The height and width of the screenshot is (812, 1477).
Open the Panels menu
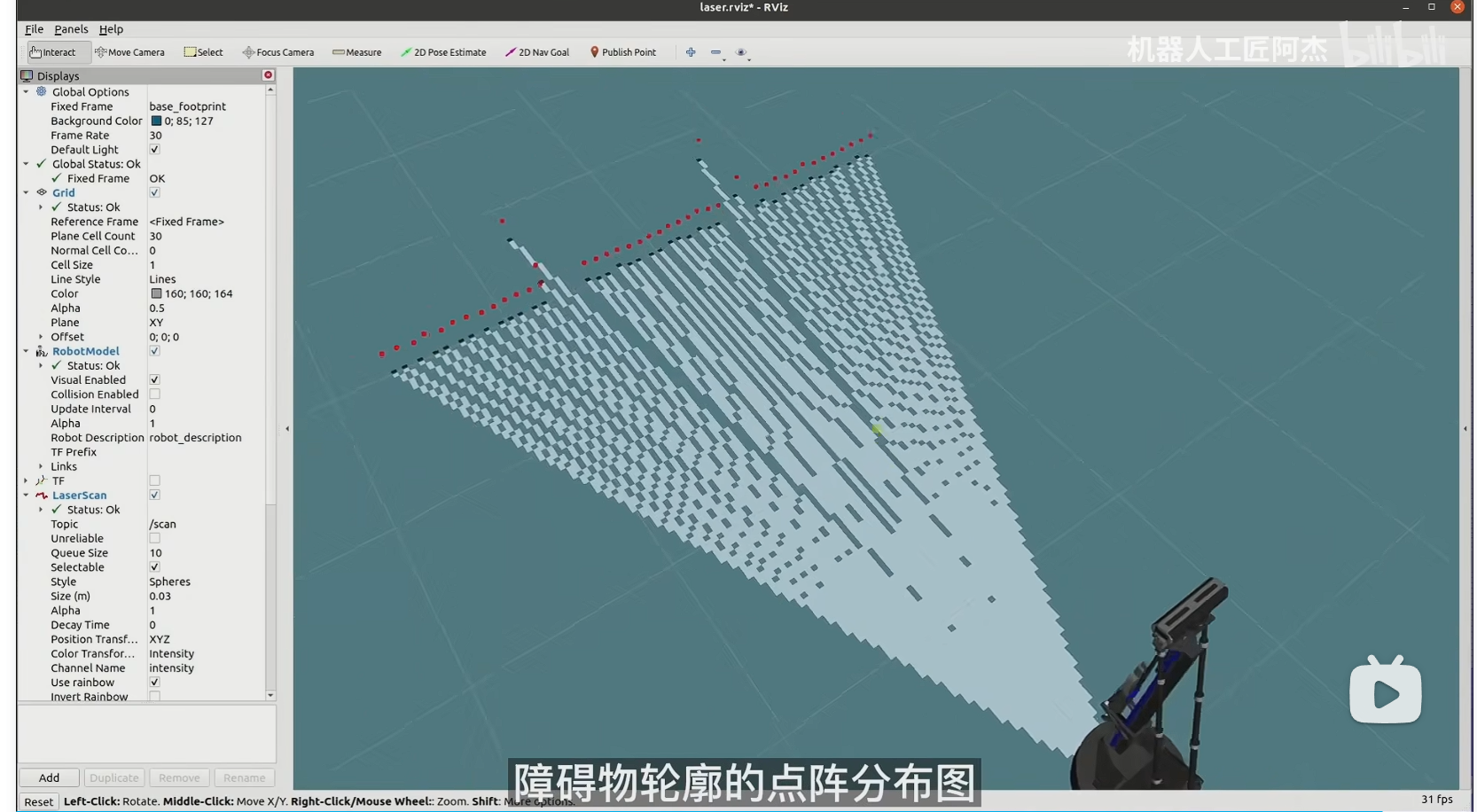tap(71, 29)
